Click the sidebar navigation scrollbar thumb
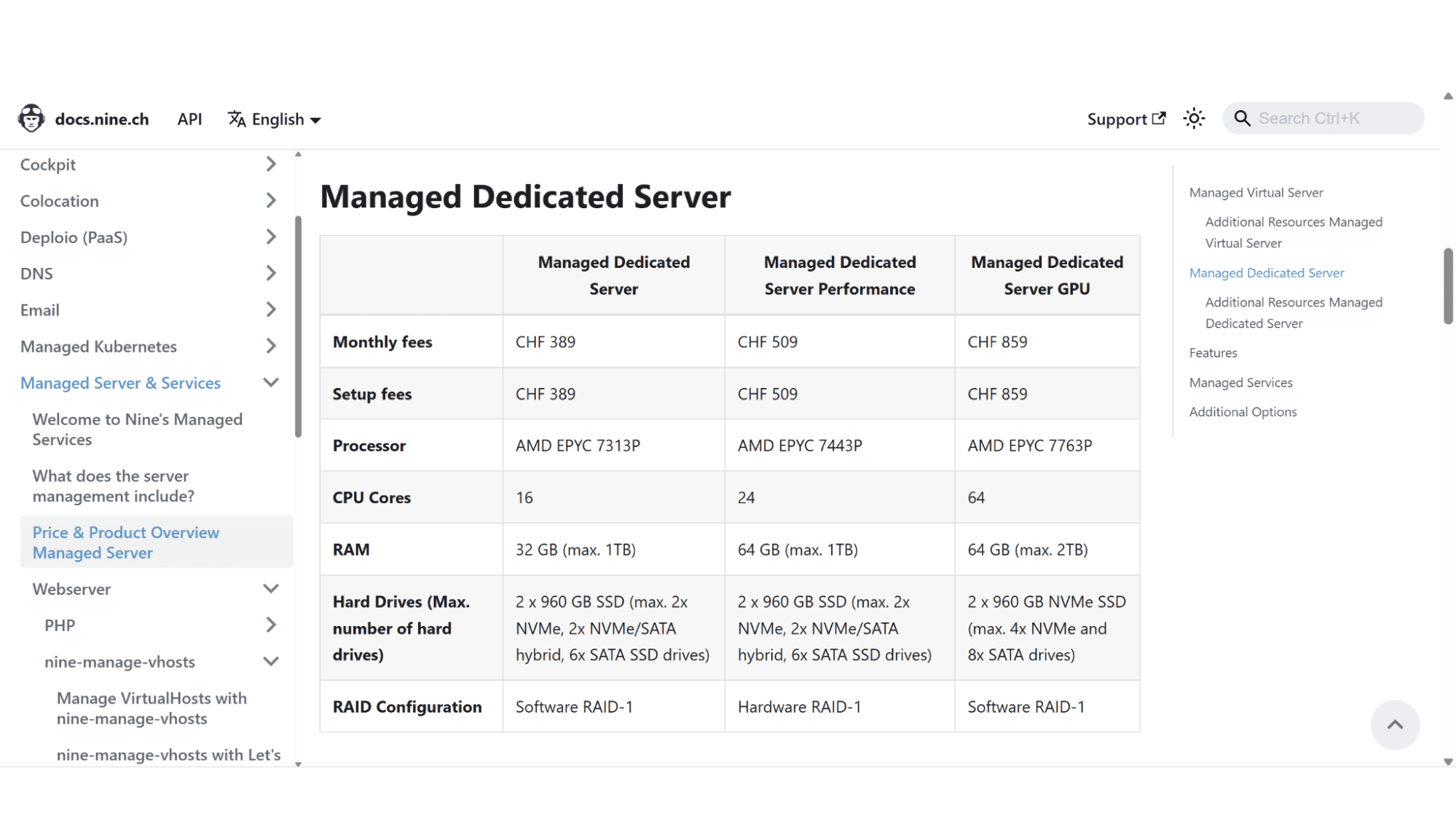The height and width of the screenshot is (819, 1456). (x=298, y=326)
